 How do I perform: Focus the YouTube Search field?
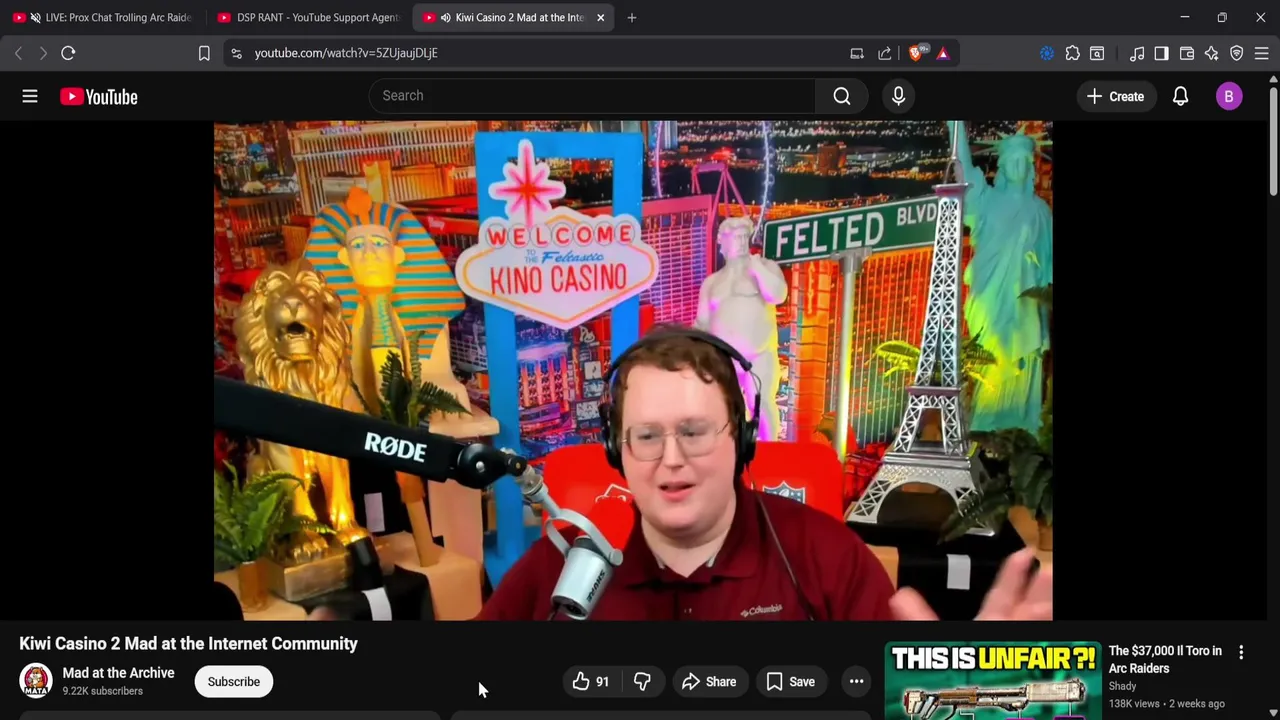592,96
